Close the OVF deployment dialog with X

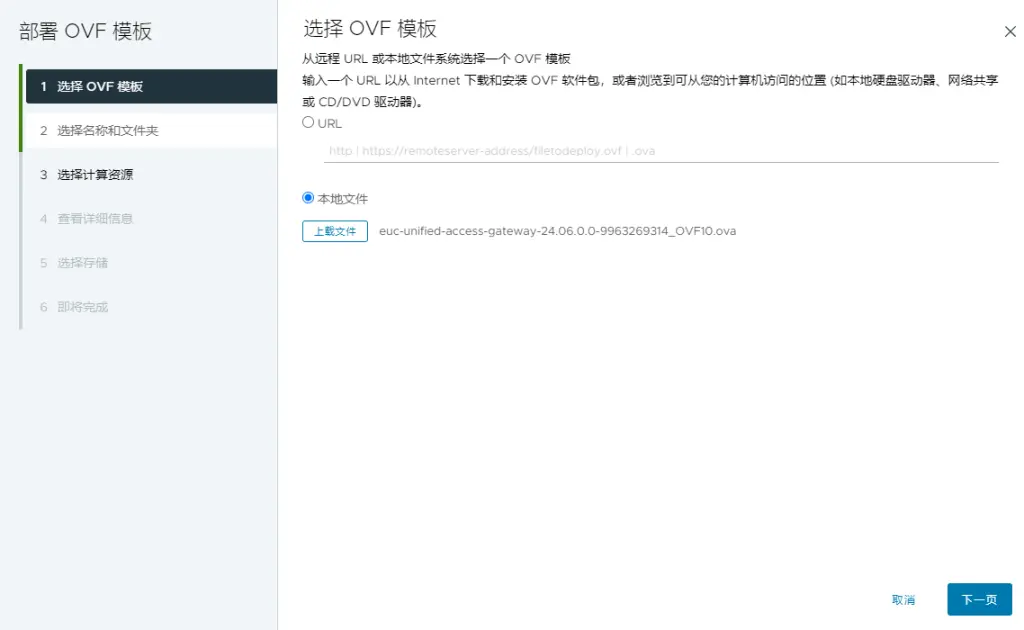click(x=1010, y=32)
